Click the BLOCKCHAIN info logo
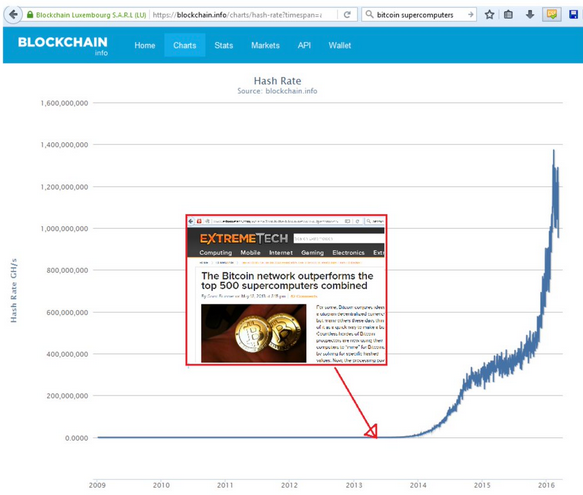This screenshot has width=583, height=495. (x=63, y=45)
